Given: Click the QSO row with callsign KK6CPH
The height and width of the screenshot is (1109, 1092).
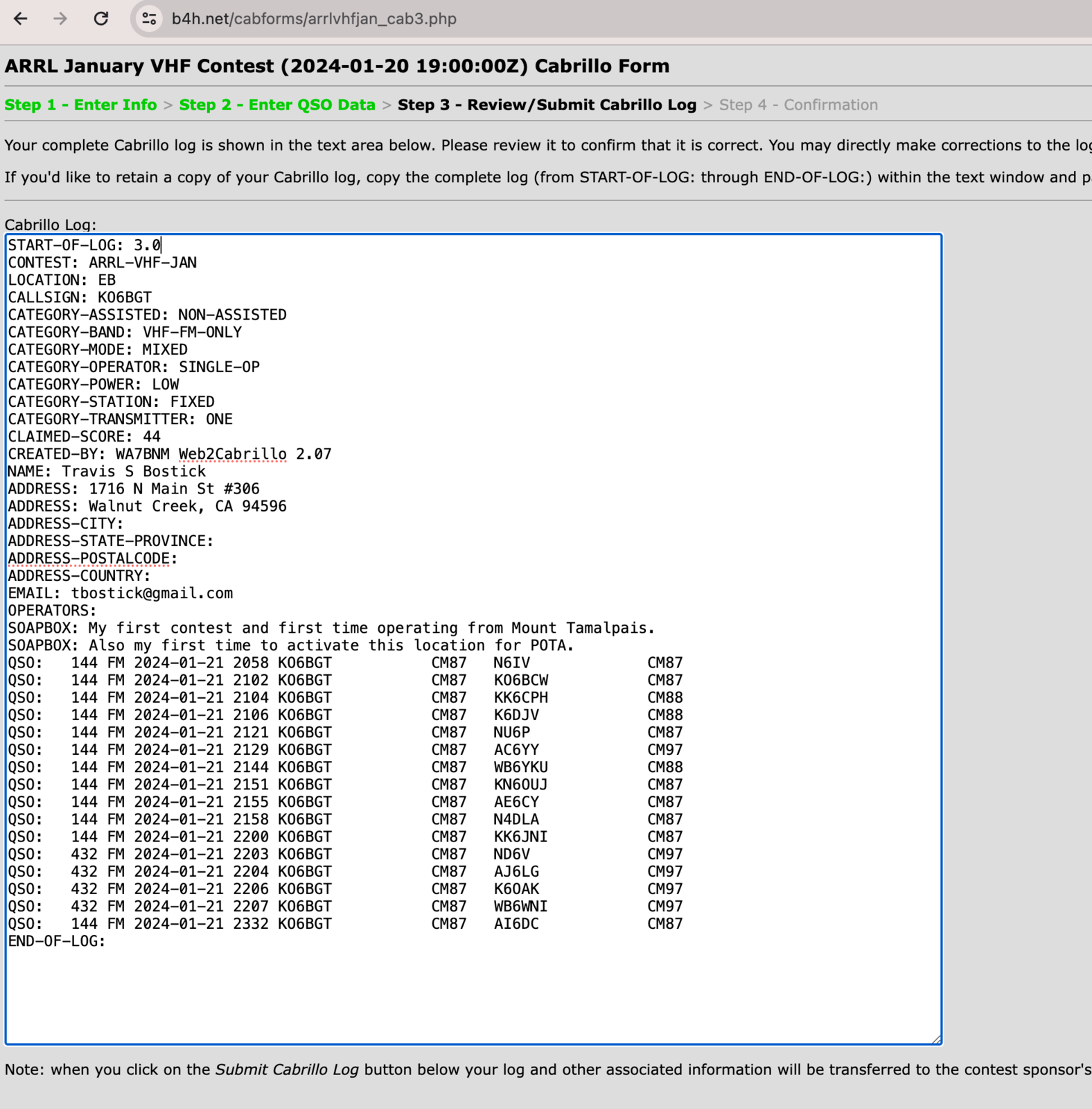Looking at the screenshot, I should pos(345,697).
